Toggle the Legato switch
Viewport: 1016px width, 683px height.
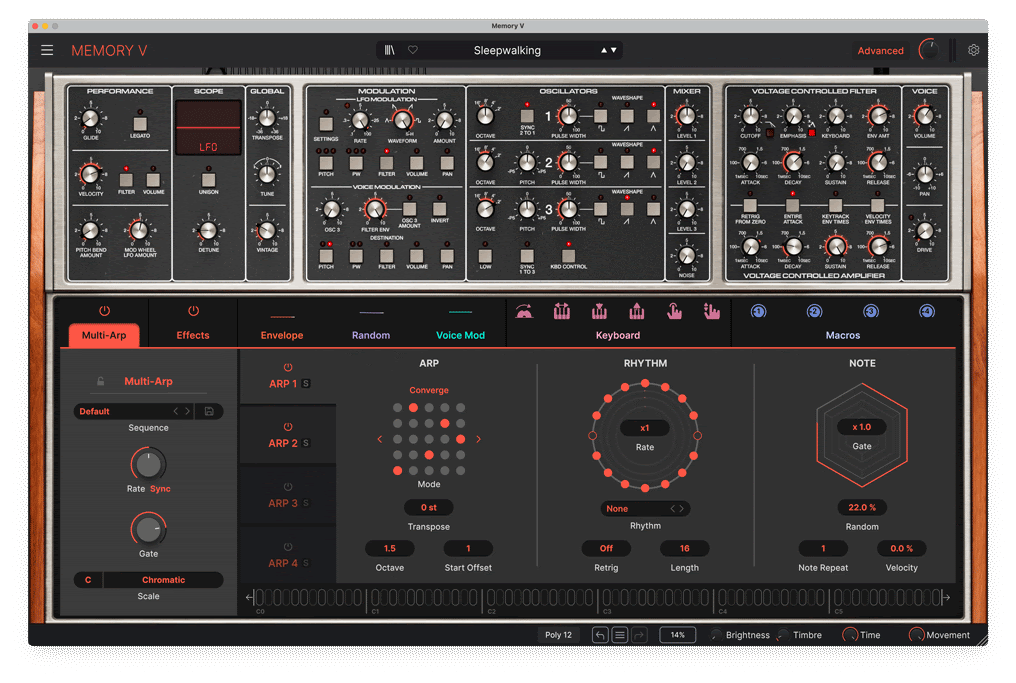pyautogui.click(x=140, y=123)
